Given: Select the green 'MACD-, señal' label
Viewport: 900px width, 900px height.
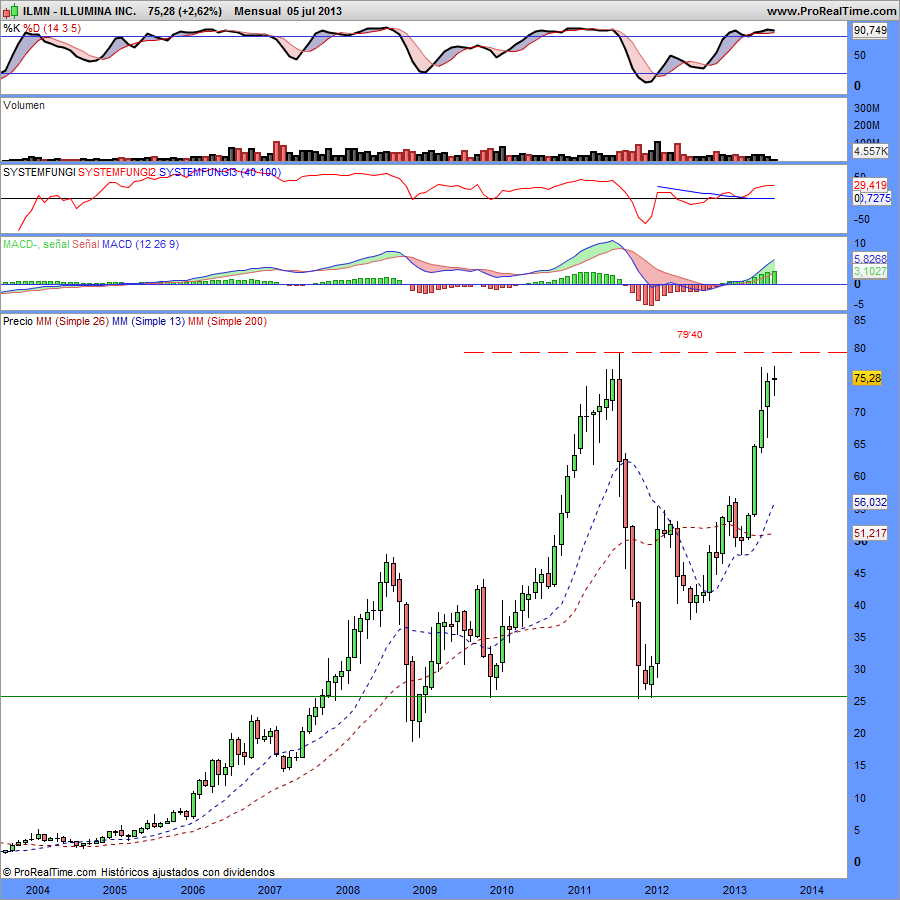Looking at the screenshot, I should (x=36, y=245).
